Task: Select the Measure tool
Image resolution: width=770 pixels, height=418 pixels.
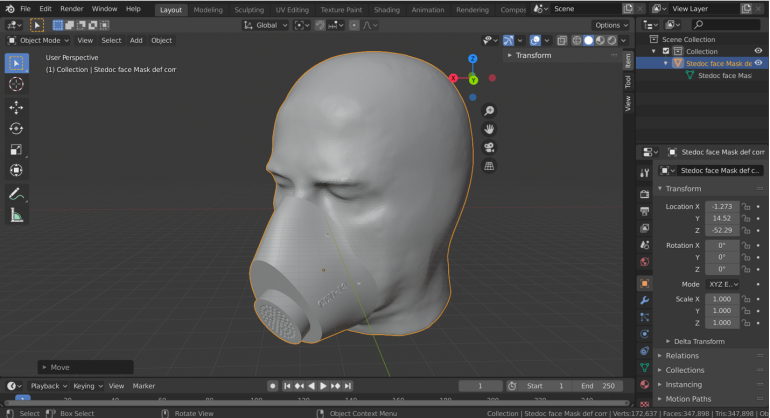Action: (x=16, y=215)
